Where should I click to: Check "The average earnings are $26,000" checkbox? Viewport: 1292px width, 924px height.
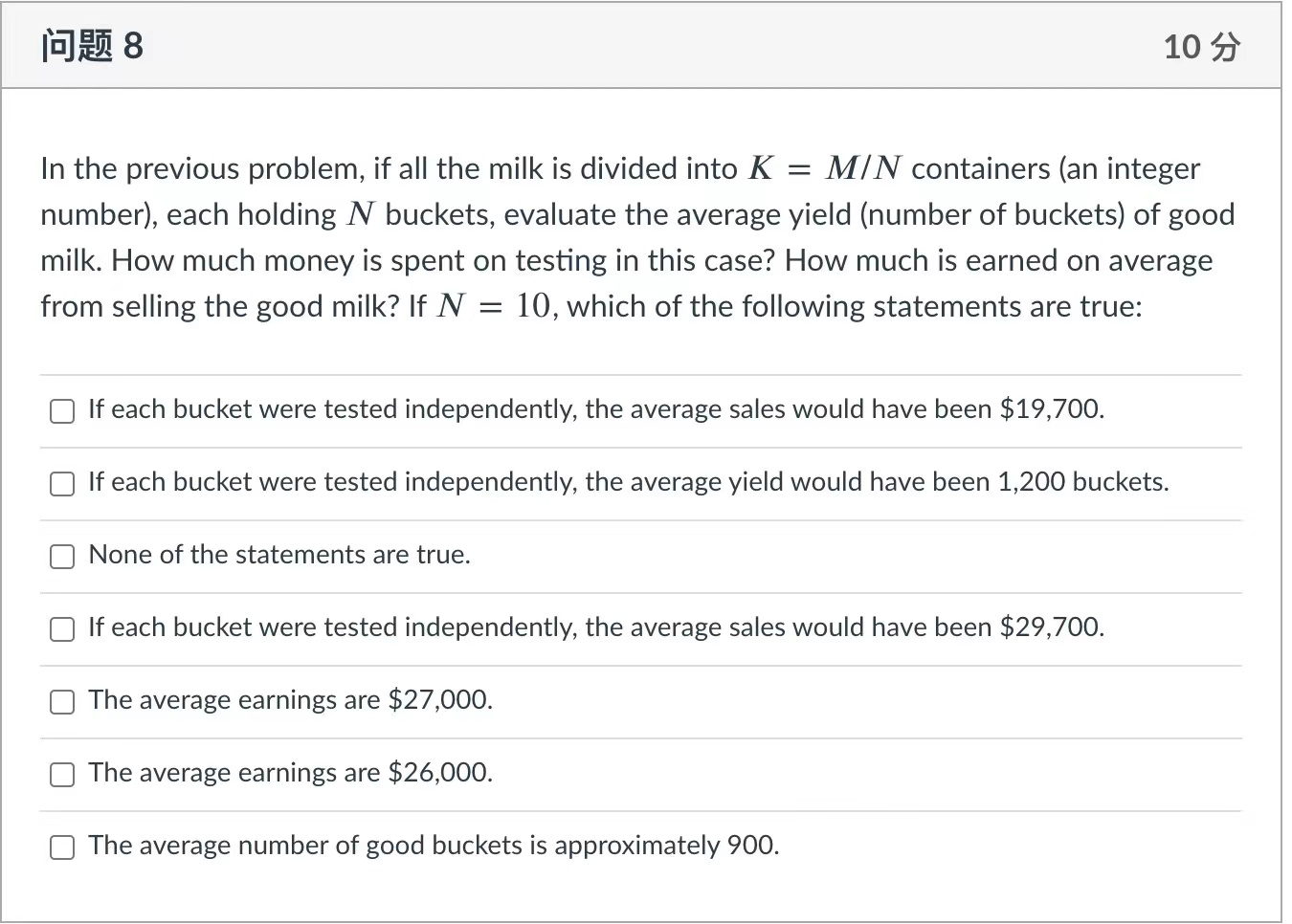61,774
